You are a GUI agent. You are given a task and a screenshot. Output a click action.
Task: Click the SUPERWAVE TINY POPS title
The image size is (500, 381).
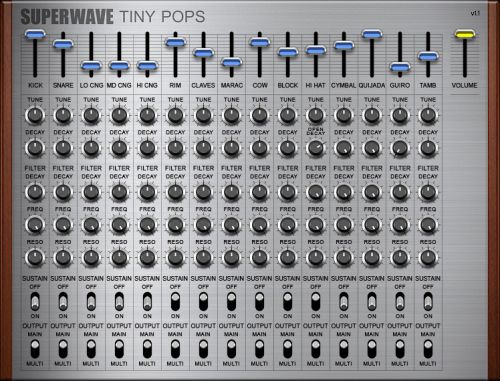point(113,17)
